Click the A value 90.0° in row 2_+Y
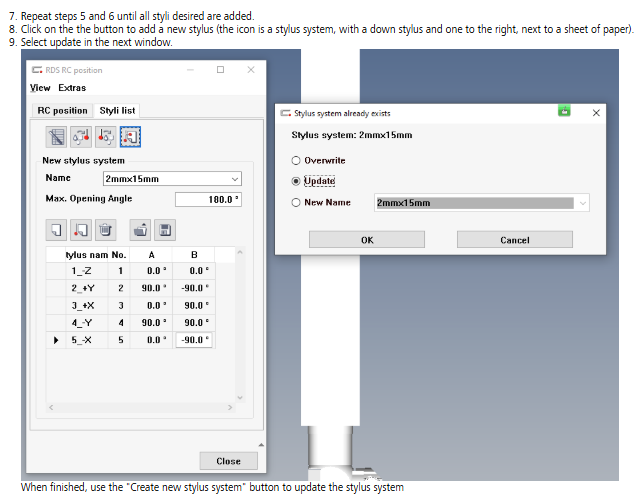The image size is (644, 501). click(x=151, y=288)
